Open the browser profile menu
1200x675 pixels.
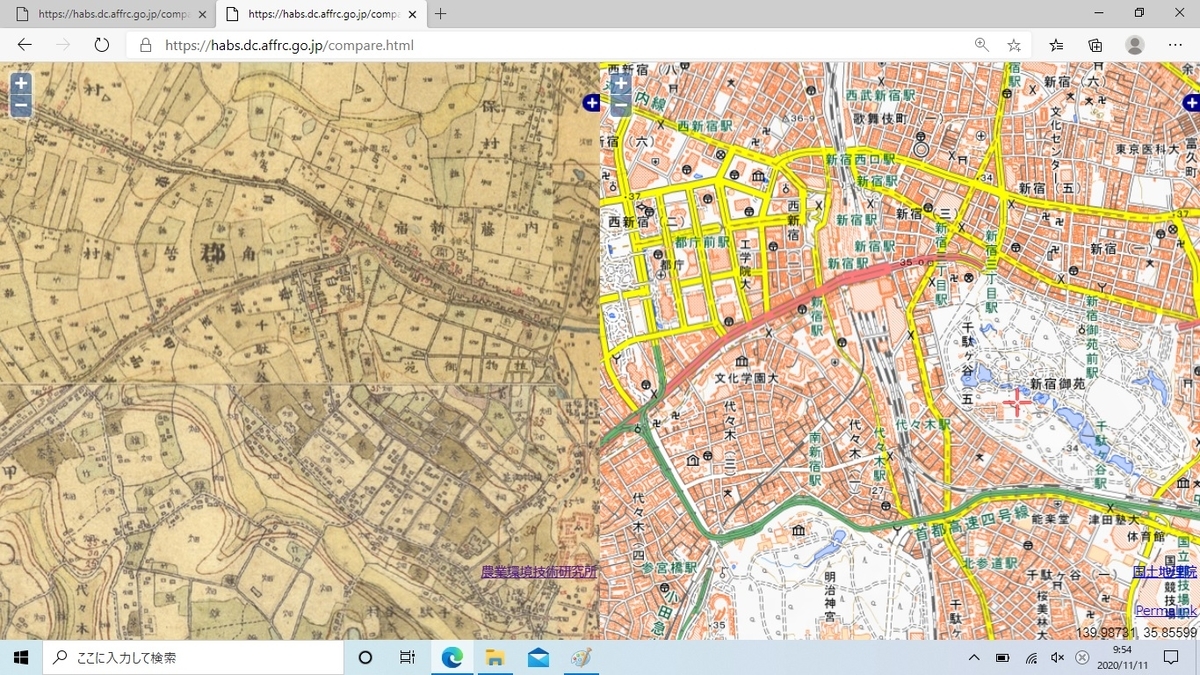(1135, 45)
